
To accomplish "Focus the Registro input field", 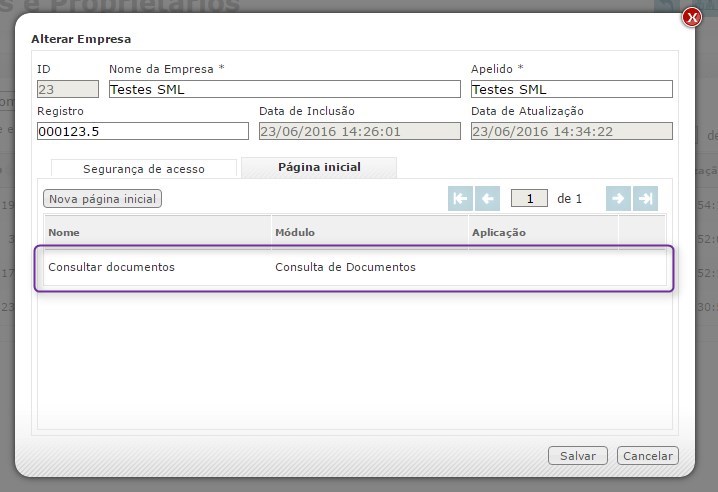I will point(142,131).
